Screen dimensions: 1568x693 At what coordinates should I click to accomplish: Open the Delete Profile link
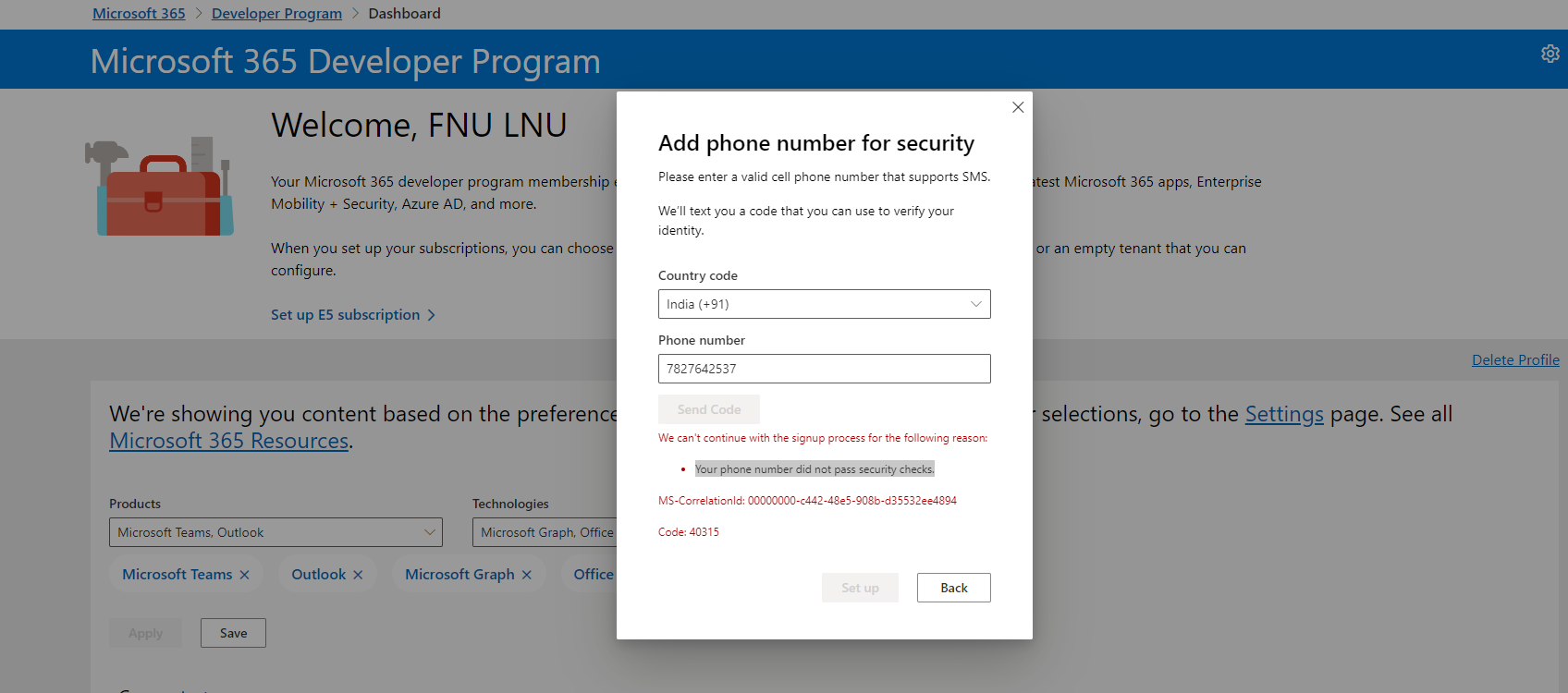[1515, 359]
